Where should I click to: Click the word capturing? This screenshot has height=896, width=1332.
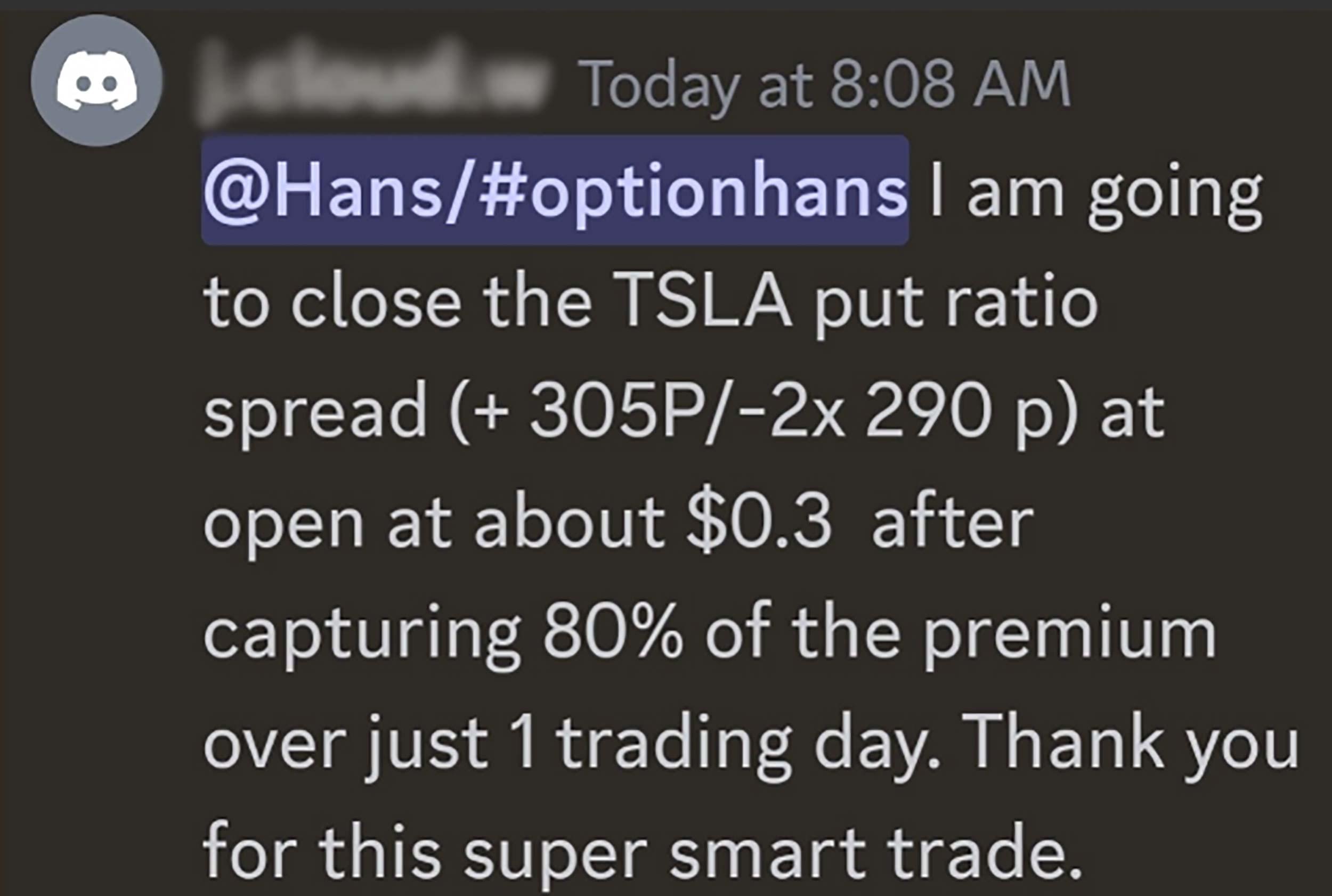click(362, 638)
